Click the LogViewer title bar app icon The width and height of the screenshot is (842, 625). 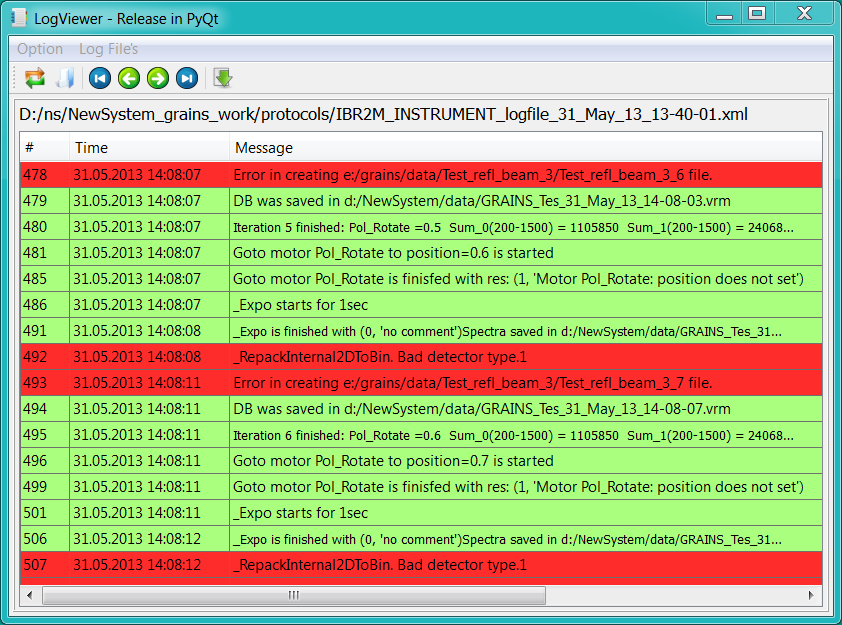[x=18, y=18]
